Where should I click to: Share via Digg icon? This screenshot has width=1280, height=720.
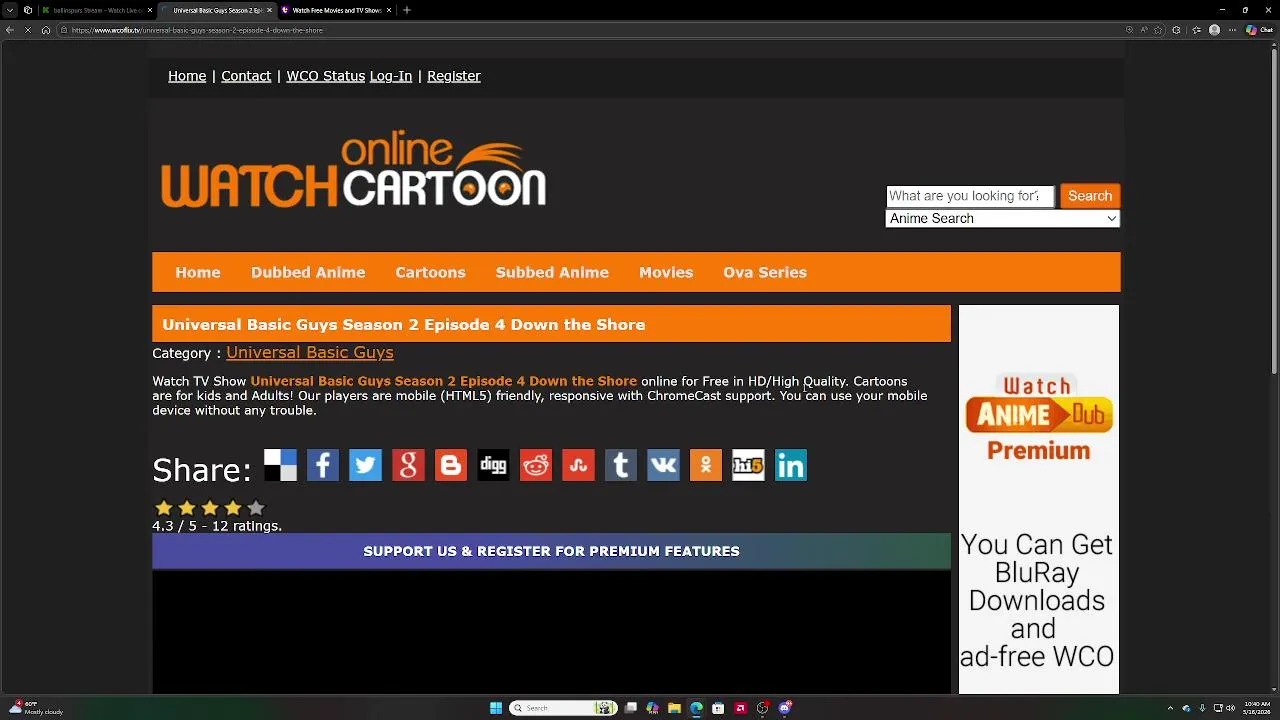coord(493,465)
